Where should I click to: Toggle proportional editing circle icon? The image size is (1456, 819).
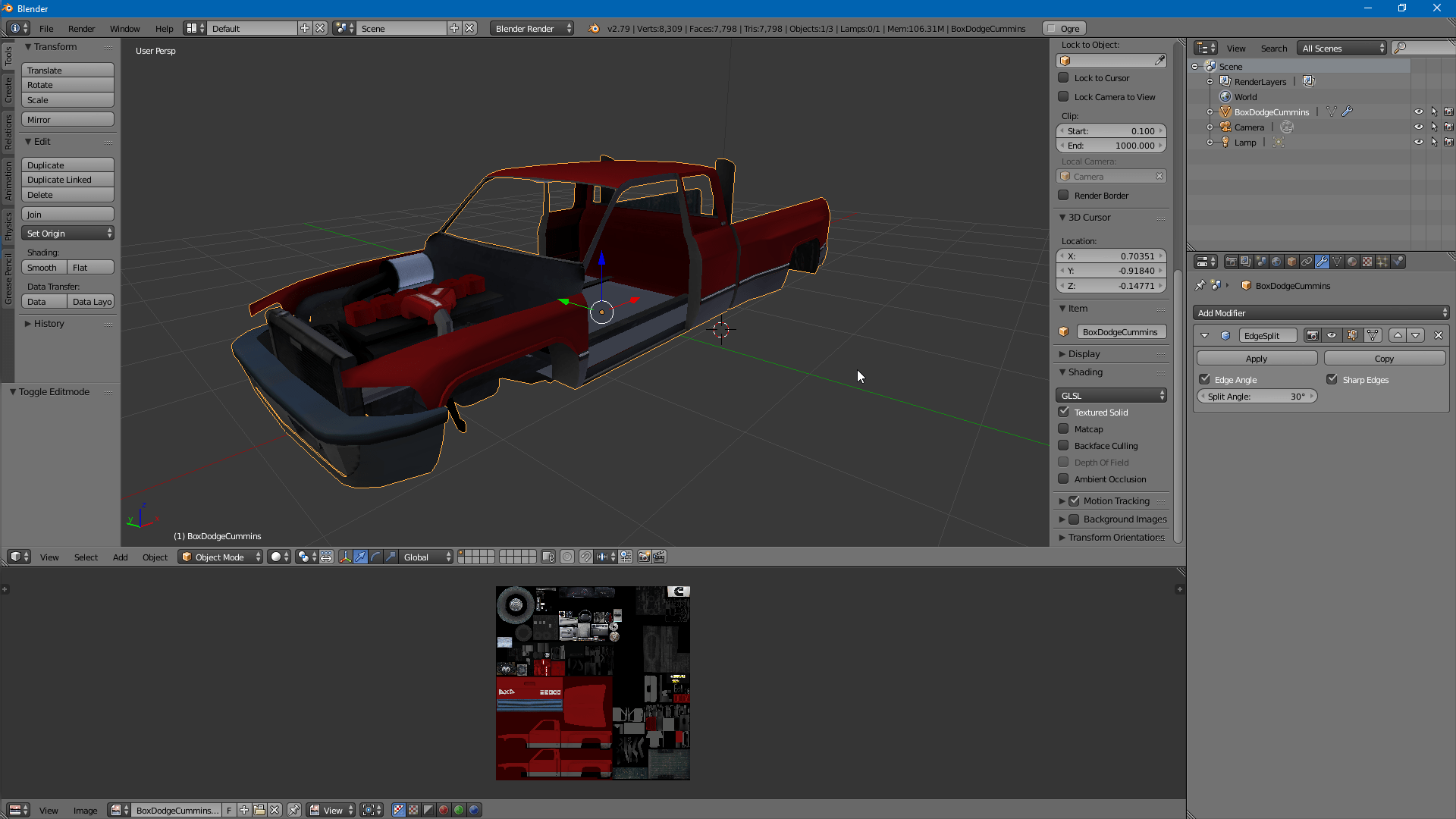click(567, 557)
